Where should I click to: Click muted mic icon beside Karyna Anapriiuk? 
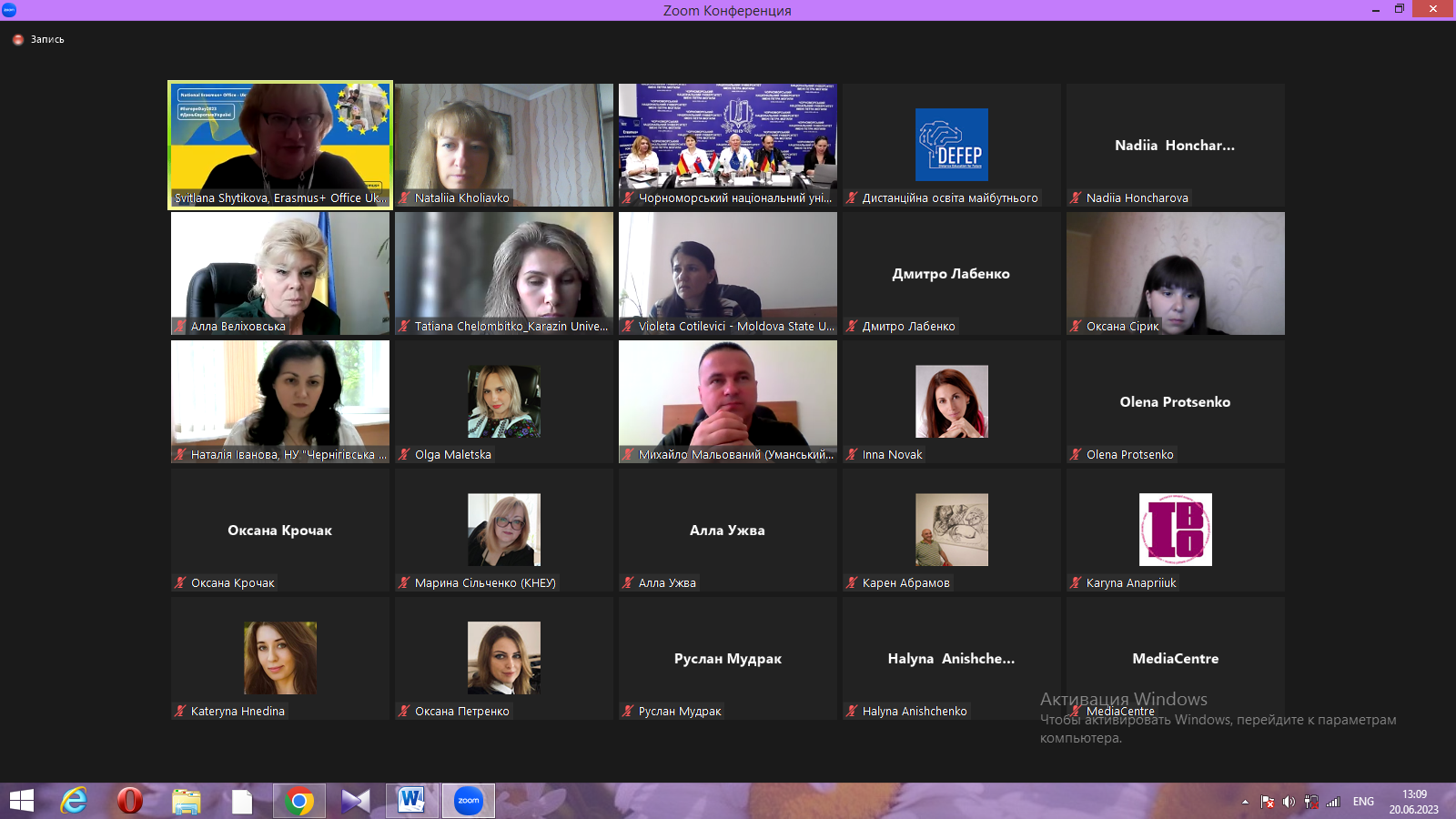(1077, 582)
